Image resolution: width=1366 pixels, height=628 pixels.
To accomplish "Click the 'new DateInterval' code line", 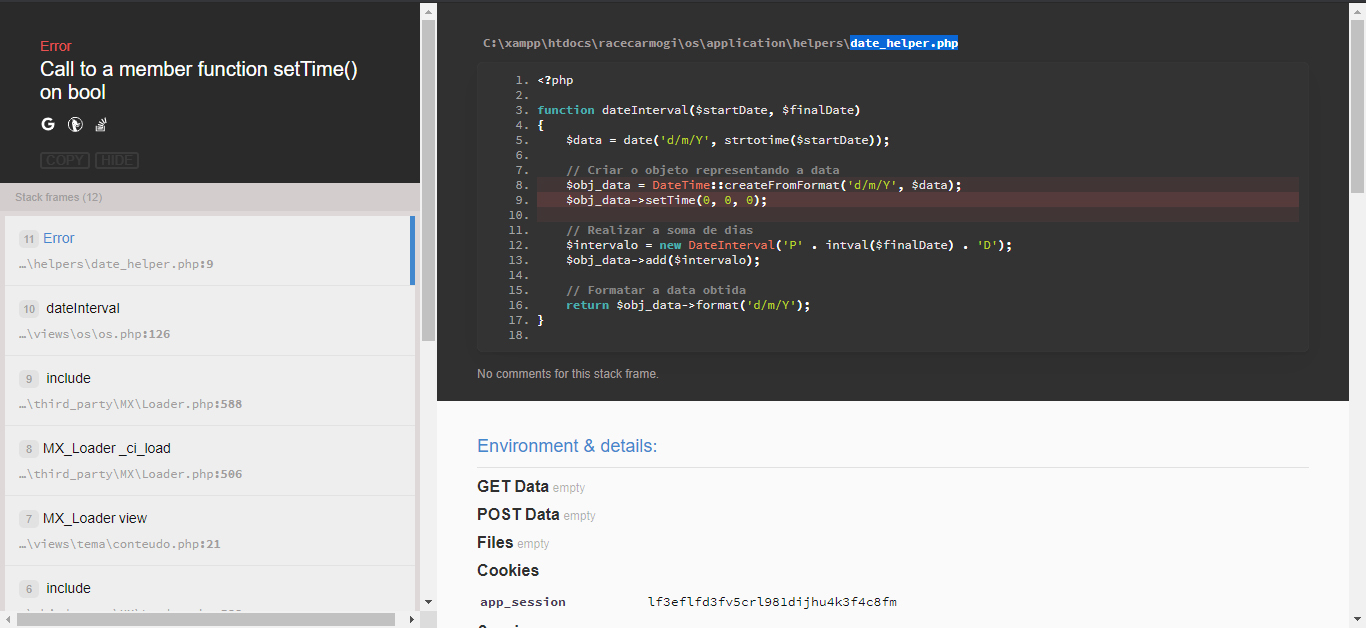I will click(x=789, y=245).
